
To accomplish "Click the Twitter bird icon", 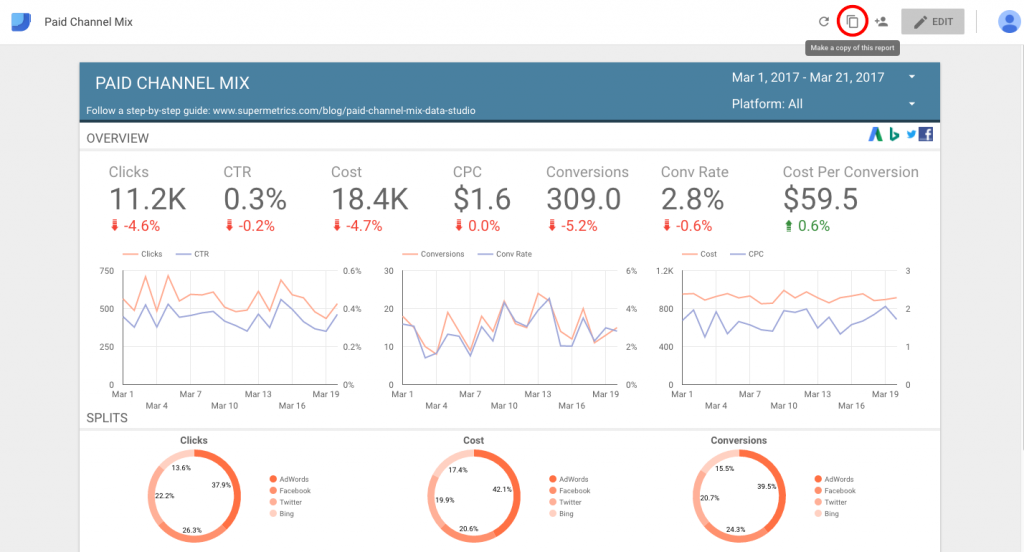I will tap(910, 135).
